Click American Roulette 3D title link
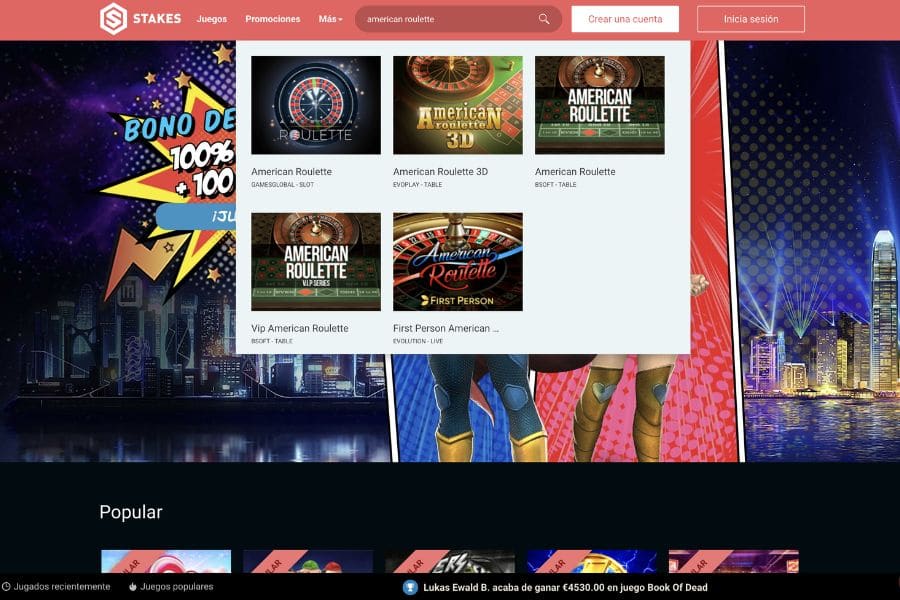 pos(440,172)
